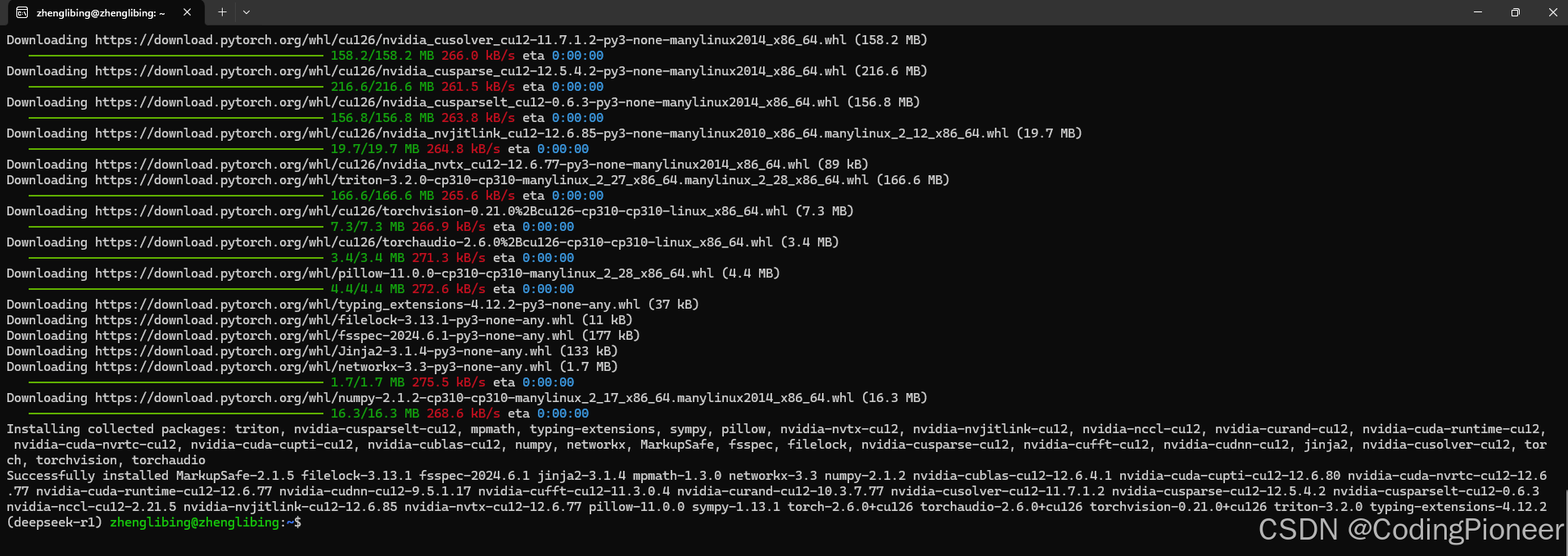Close the zhenglibing@zhenglibing tab
Image resolution: width=1568 pixels, height=556 pixels.
tap(188, 12)
